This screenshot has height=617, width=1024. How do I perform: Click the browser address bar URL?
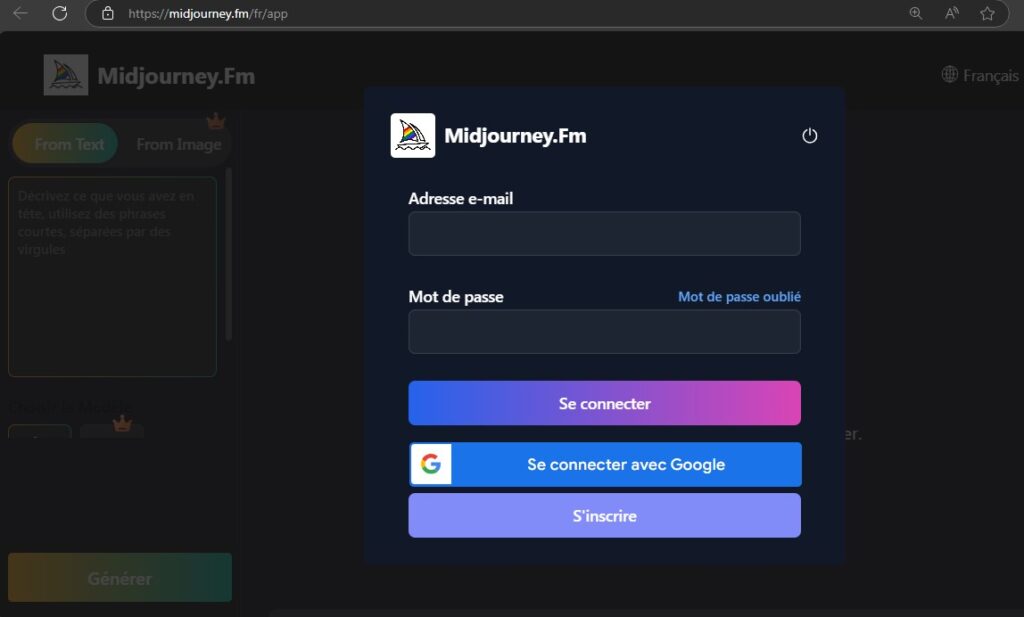pos(208,13)
